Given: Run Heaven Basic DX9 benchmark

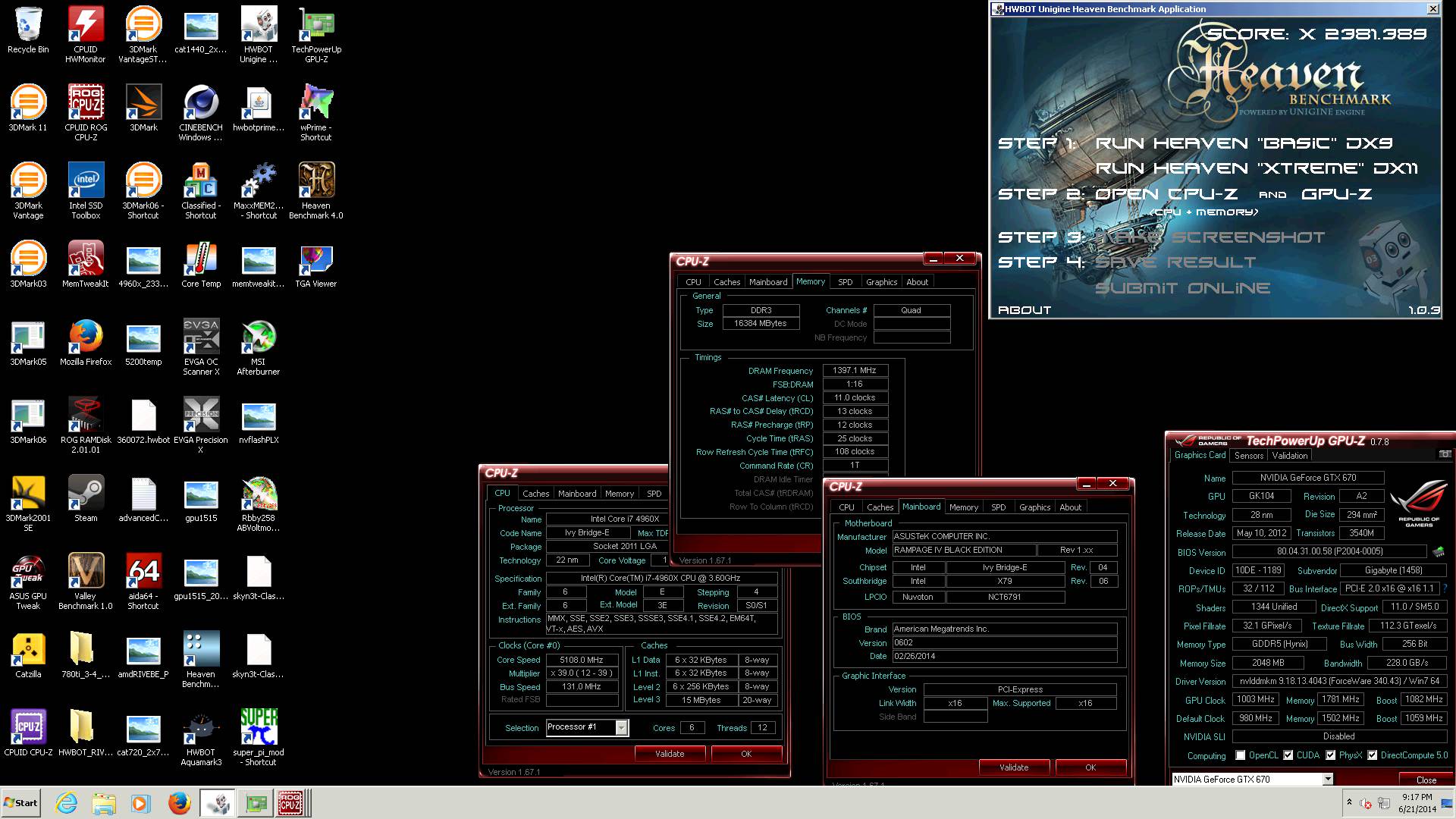Looking at the screenshot, I should pyautogui.click(x=1244, y=143).
